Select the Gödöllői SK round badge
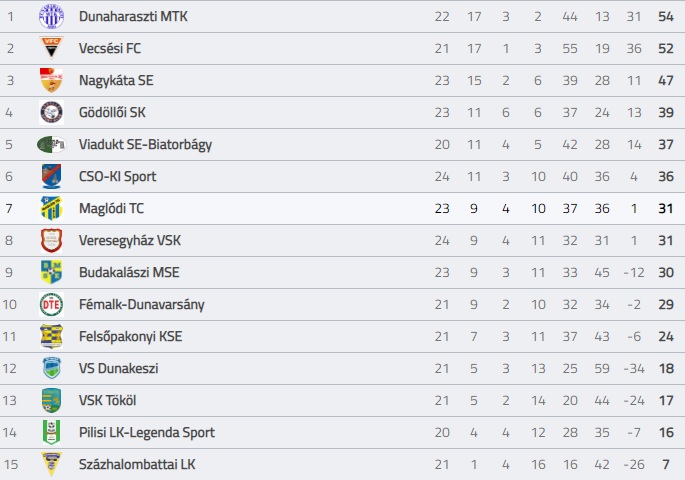The width and height of the screenshot is (685, 480). point(52,112)
